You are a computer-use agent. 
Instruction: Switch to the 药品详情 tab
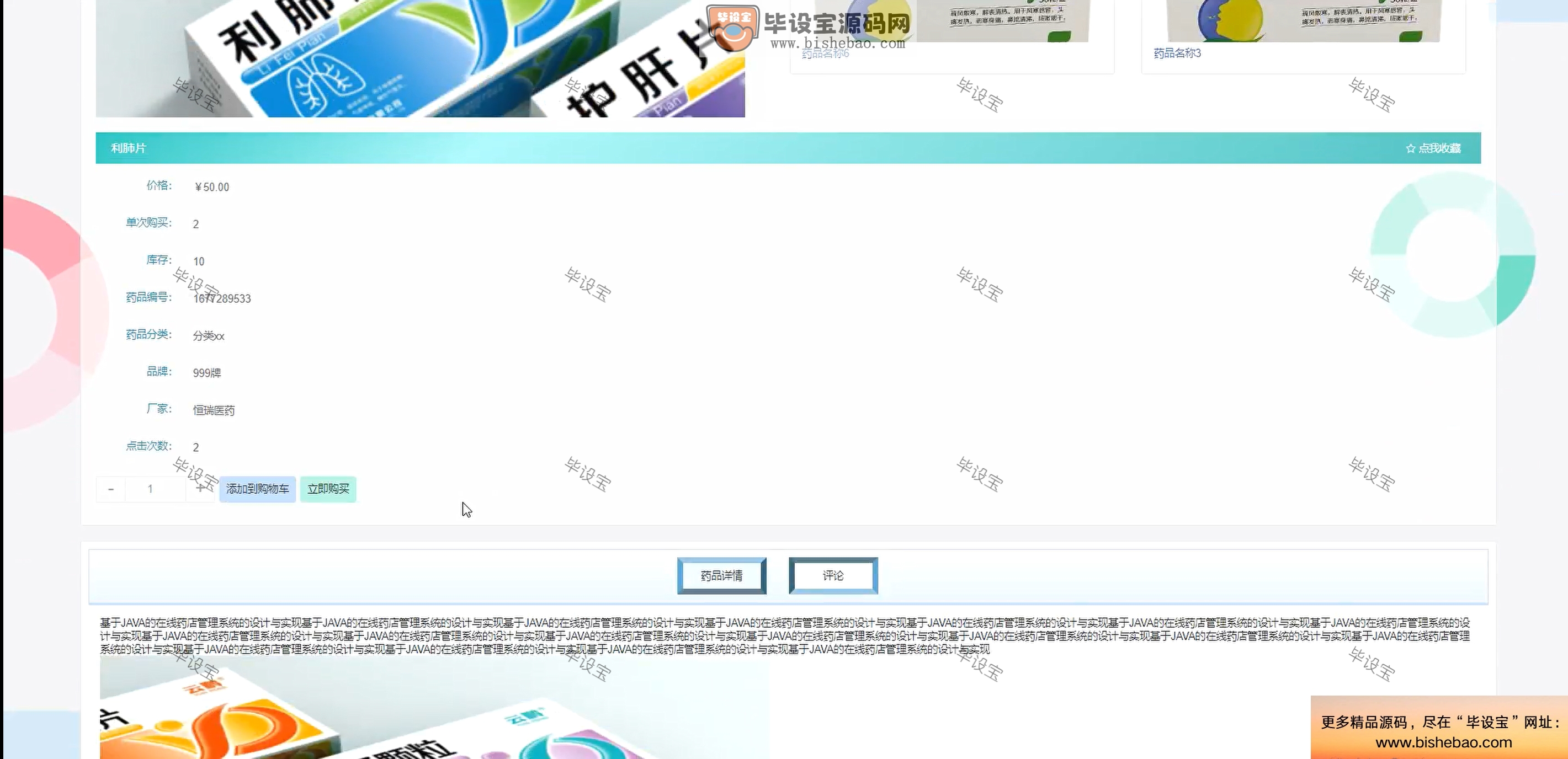(721, 575)
